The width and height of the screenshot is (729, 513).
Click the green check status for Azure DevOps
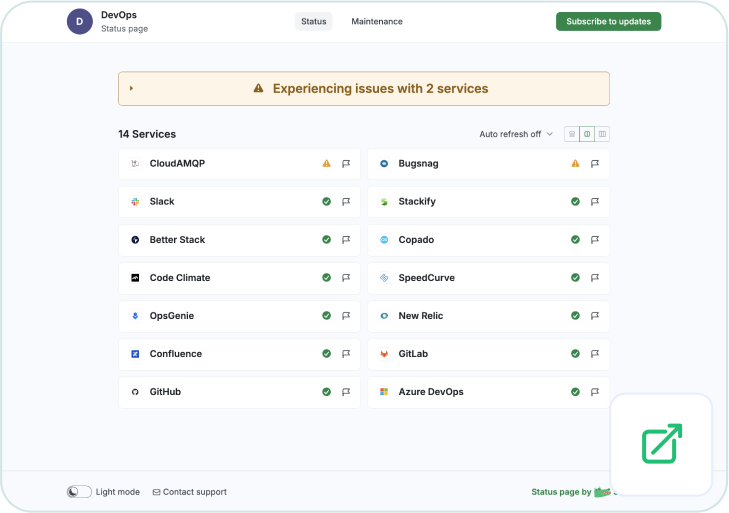pos(575,392)
